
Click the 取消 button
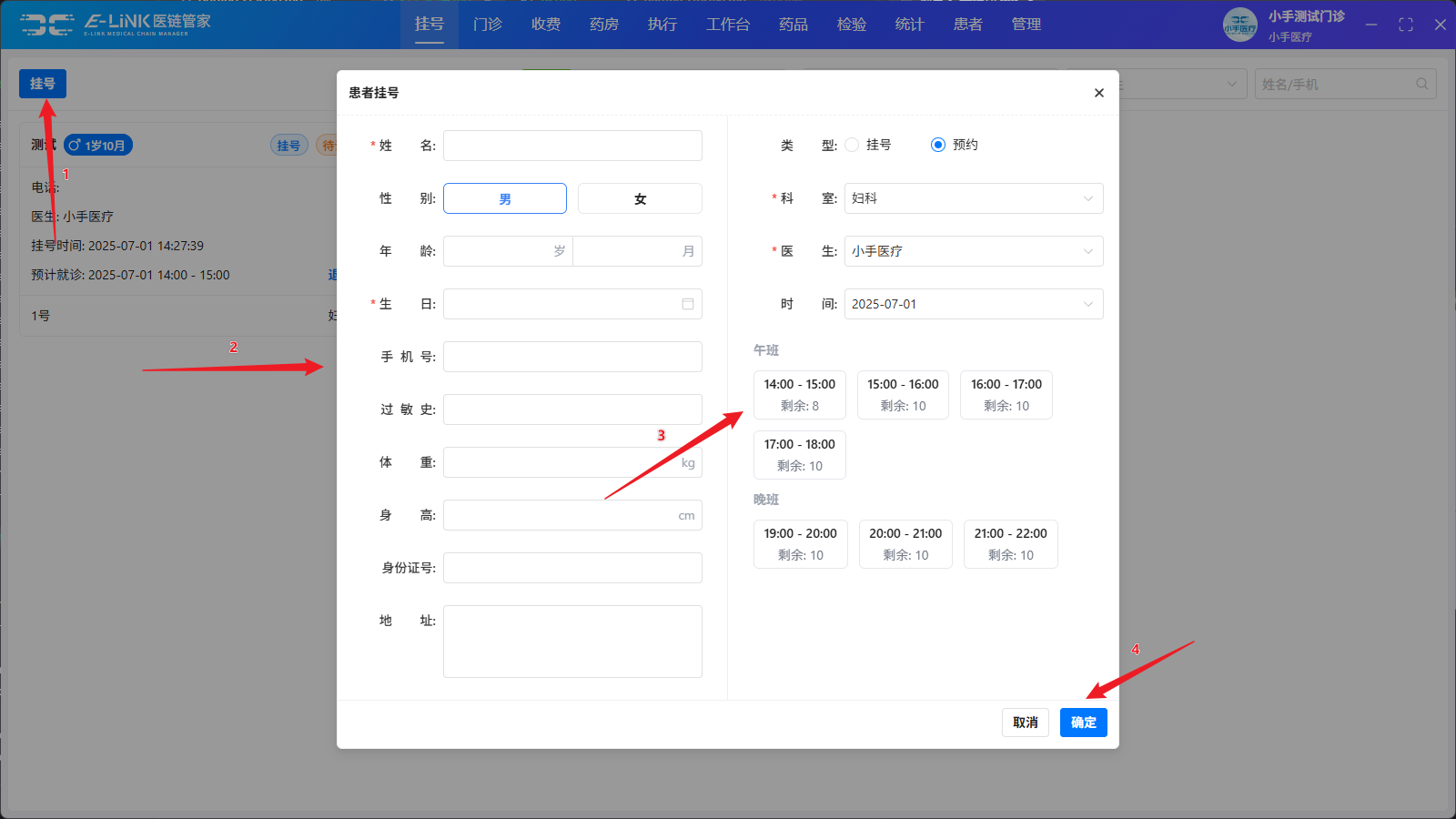tap(1026, 723)
